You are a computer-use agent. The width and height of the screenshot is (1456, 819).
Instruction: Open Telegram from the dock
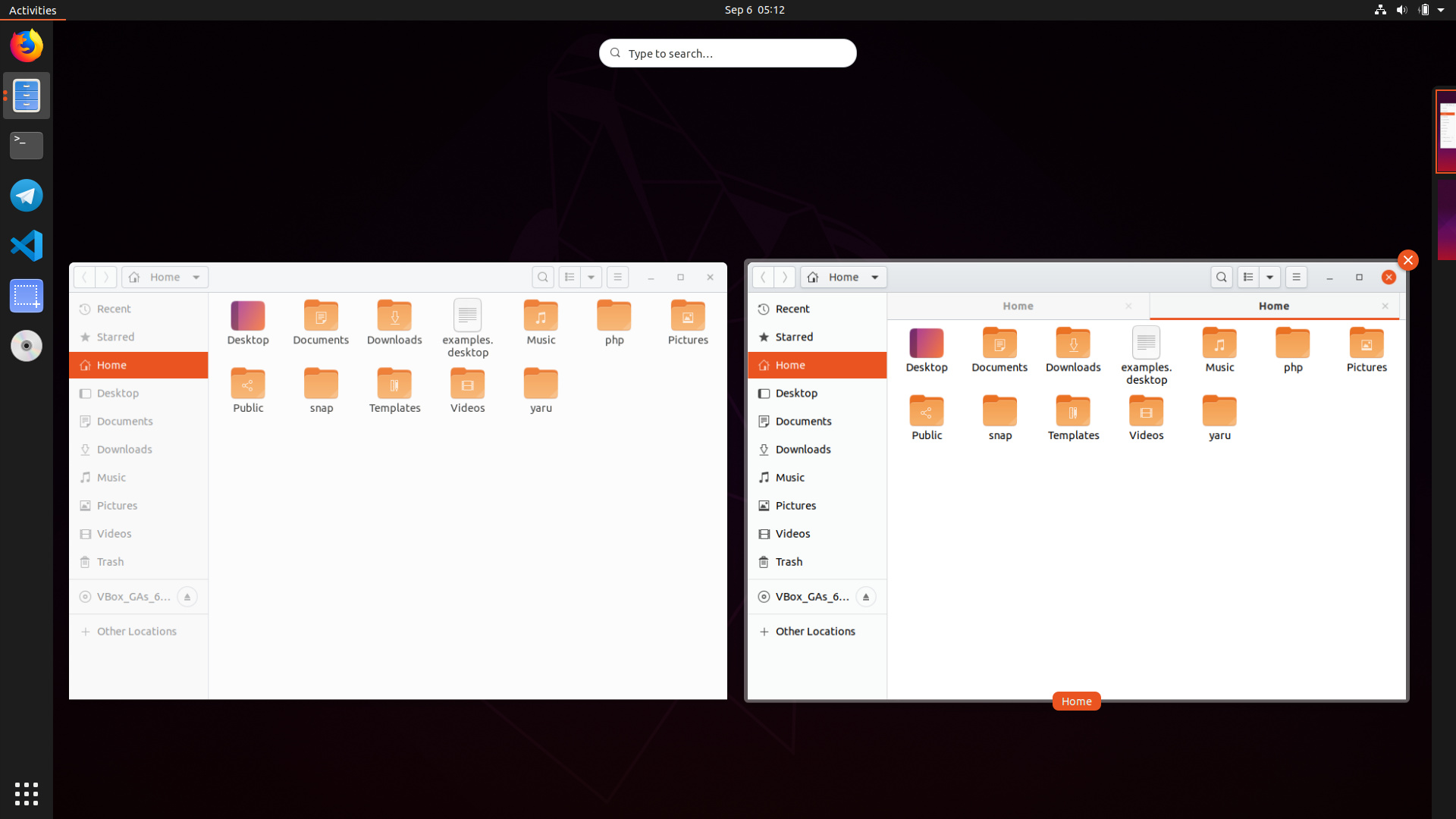coord(27,196)
